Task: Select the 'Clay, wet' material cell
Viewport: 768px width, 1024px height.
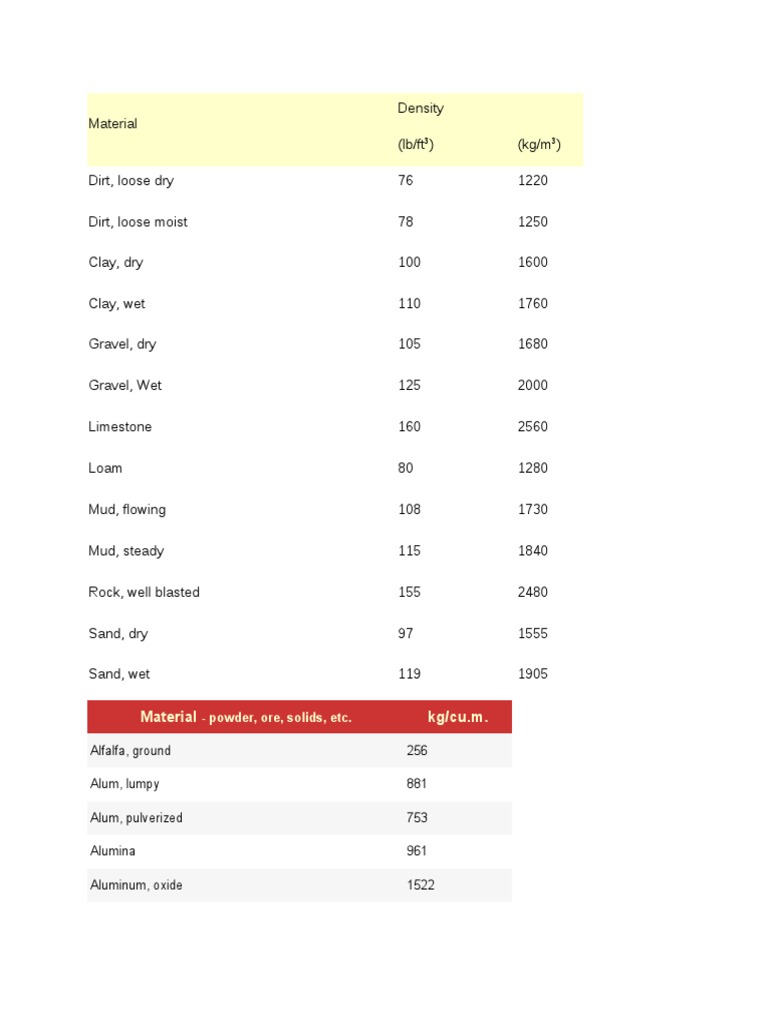Action: tap(117, 304)
